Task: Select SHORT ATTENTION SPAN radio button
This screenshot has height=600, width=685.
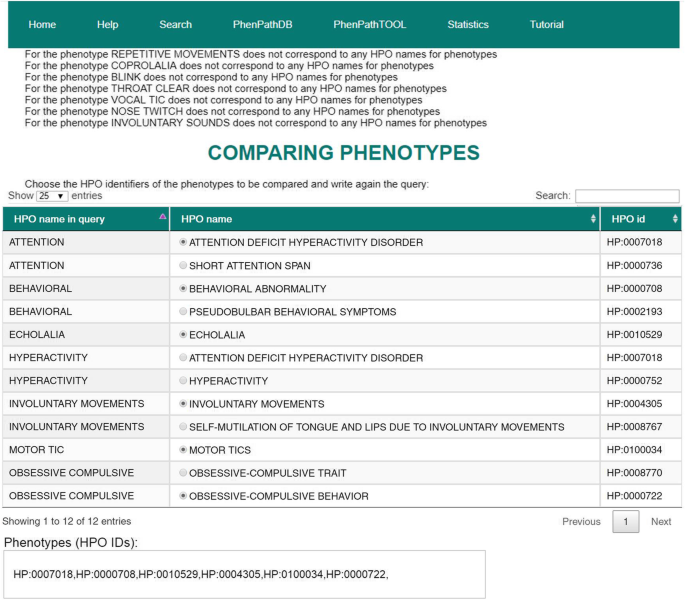Action: click(182, 266)
